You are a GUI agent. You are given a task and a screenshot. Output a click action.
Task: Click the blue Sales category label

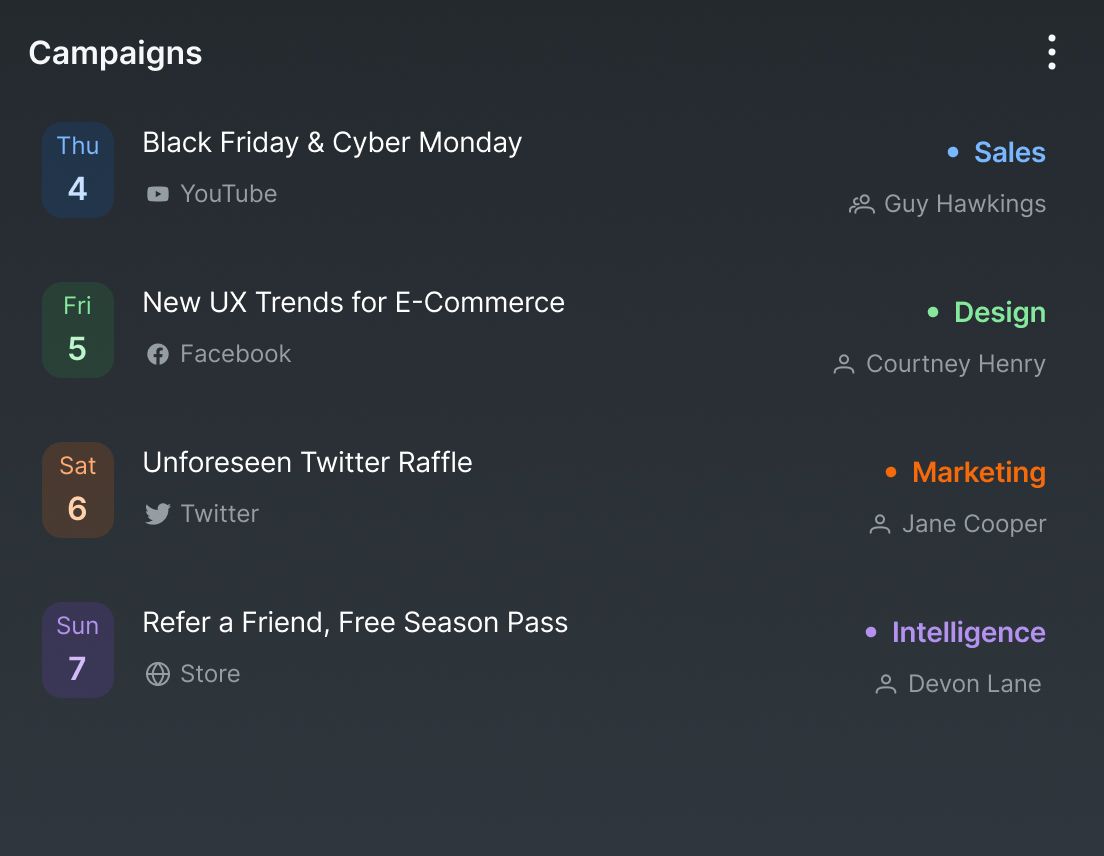[1009, 152]
